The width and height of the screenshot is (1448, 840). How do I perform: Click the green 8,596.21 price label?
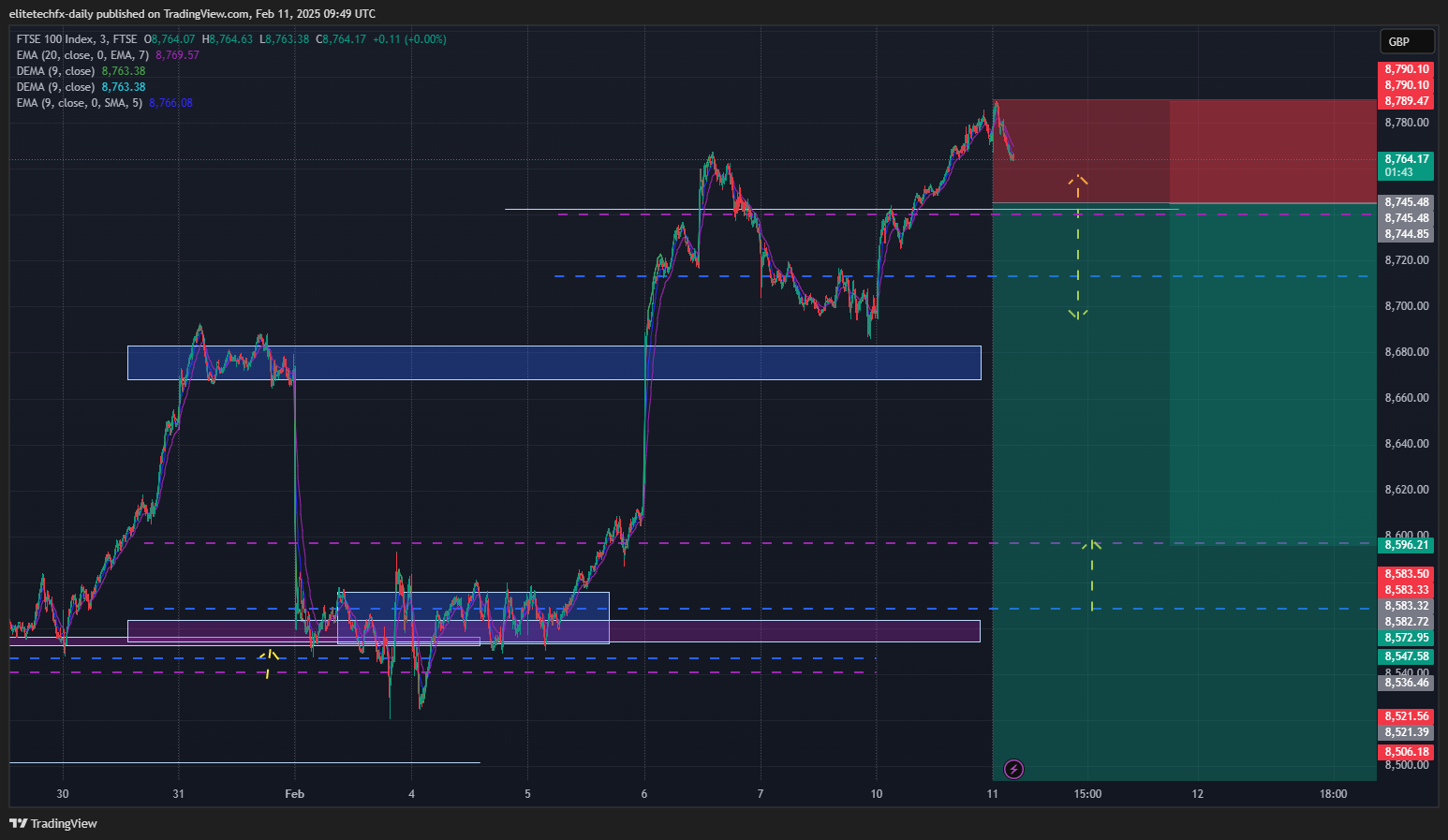tap(1406, 545)
